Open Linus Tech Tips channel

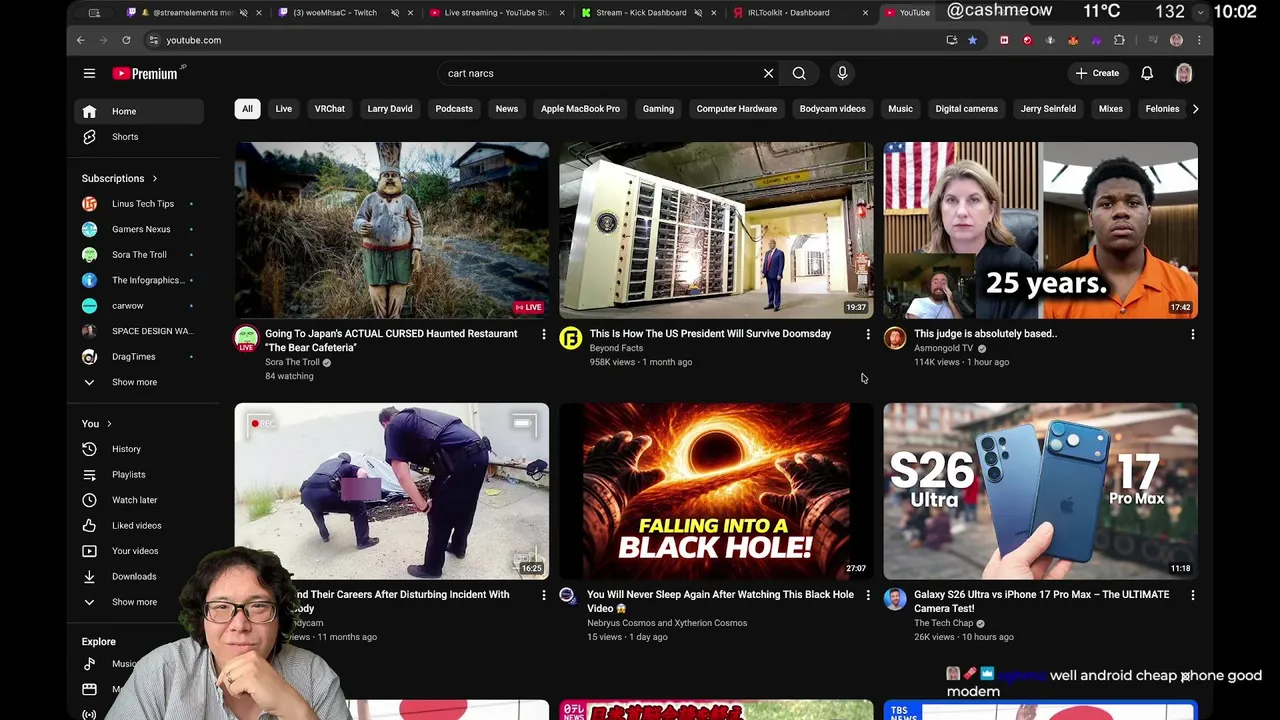click(139, 204)
